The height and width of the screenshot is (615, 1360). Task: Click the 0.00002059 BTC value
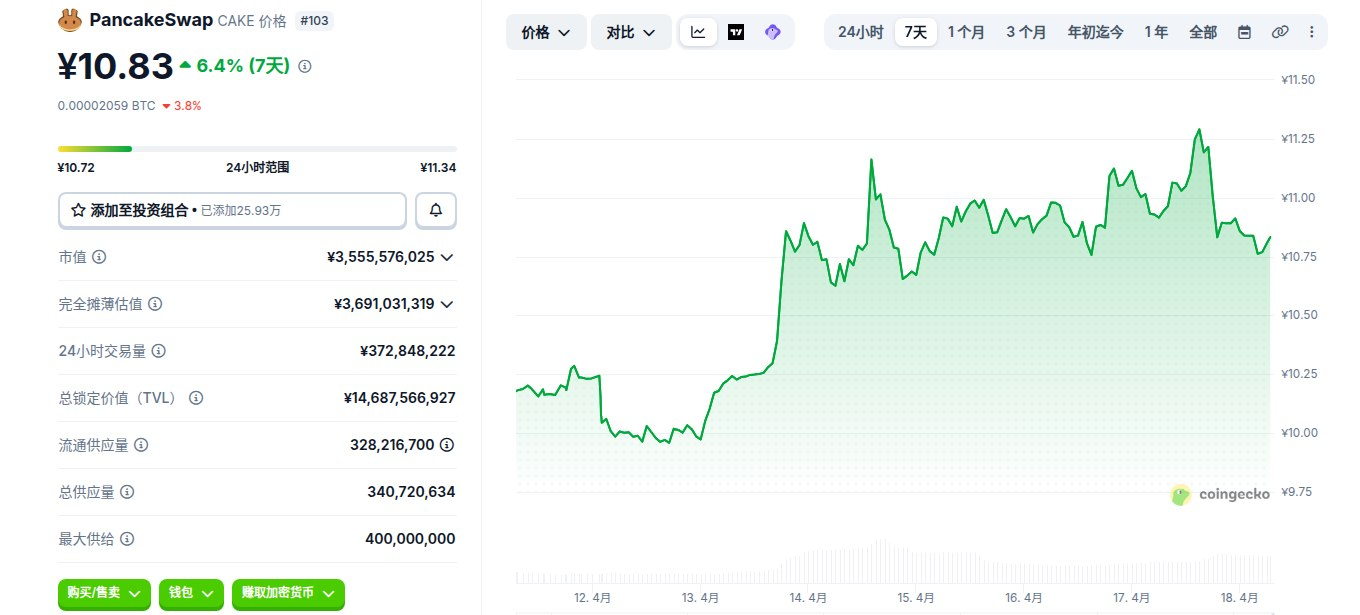106,105
